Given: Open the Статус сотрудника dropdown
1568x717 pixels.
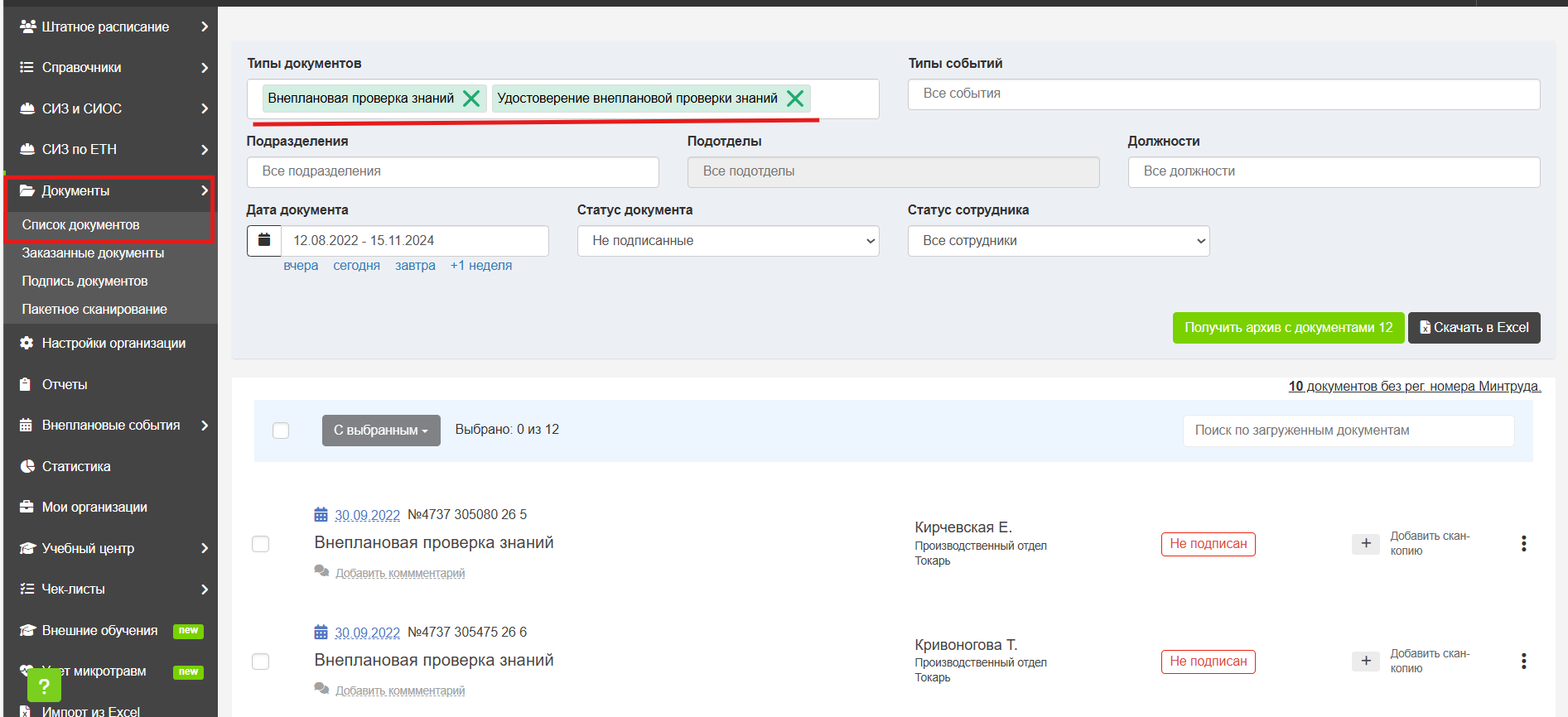Looking at the screenshot, I should point(1059,241).
